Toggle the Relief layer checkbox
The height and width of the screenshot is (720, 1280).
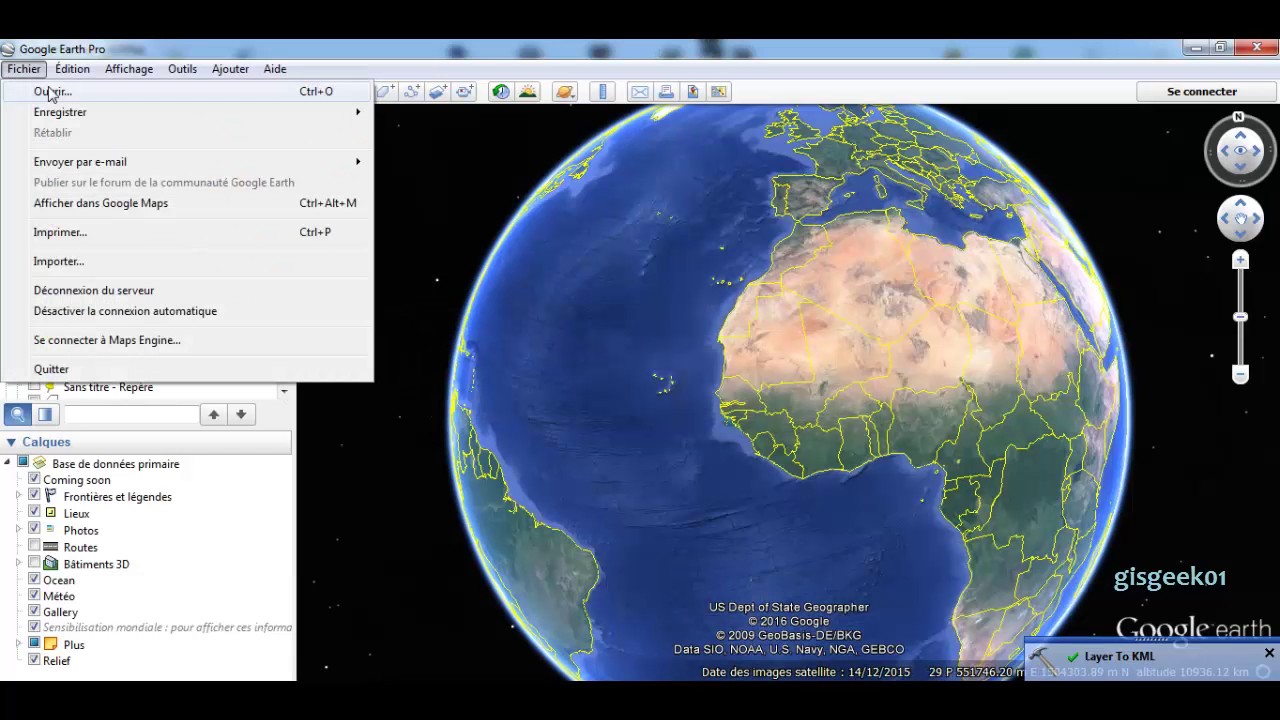click(x=34, y=660)
